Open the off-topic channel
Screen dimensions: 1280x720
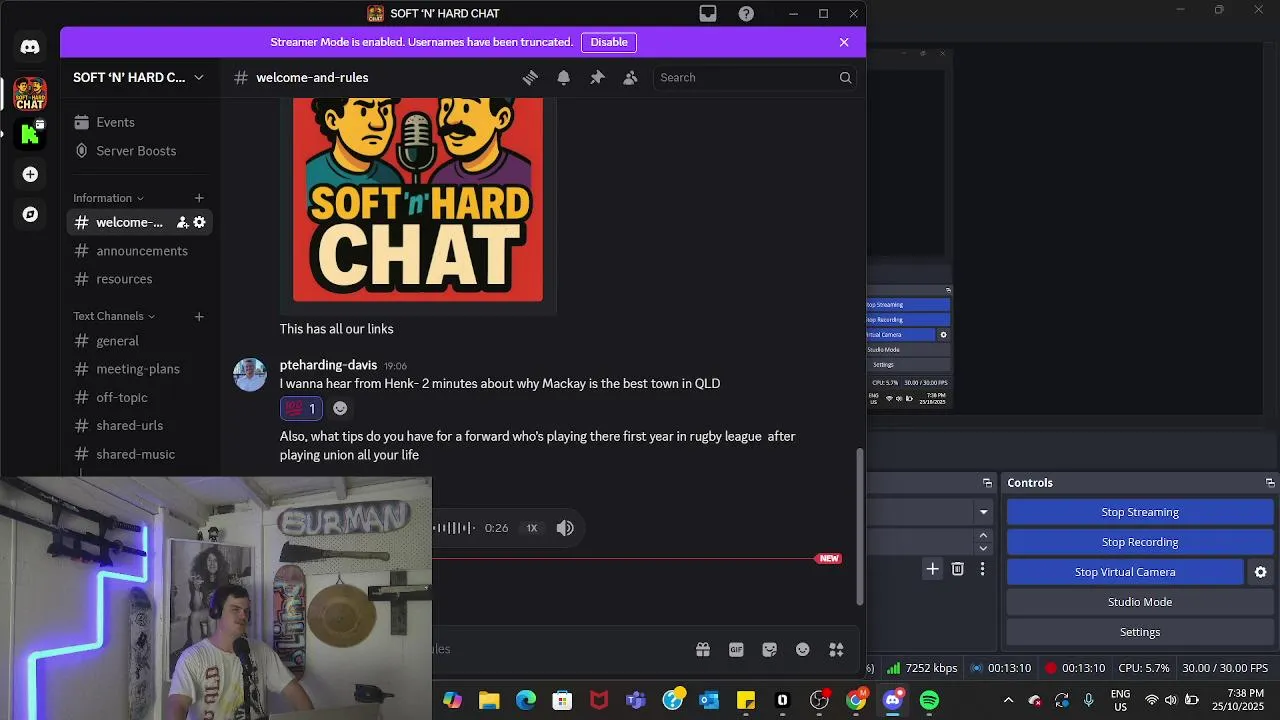coord(139,397)
